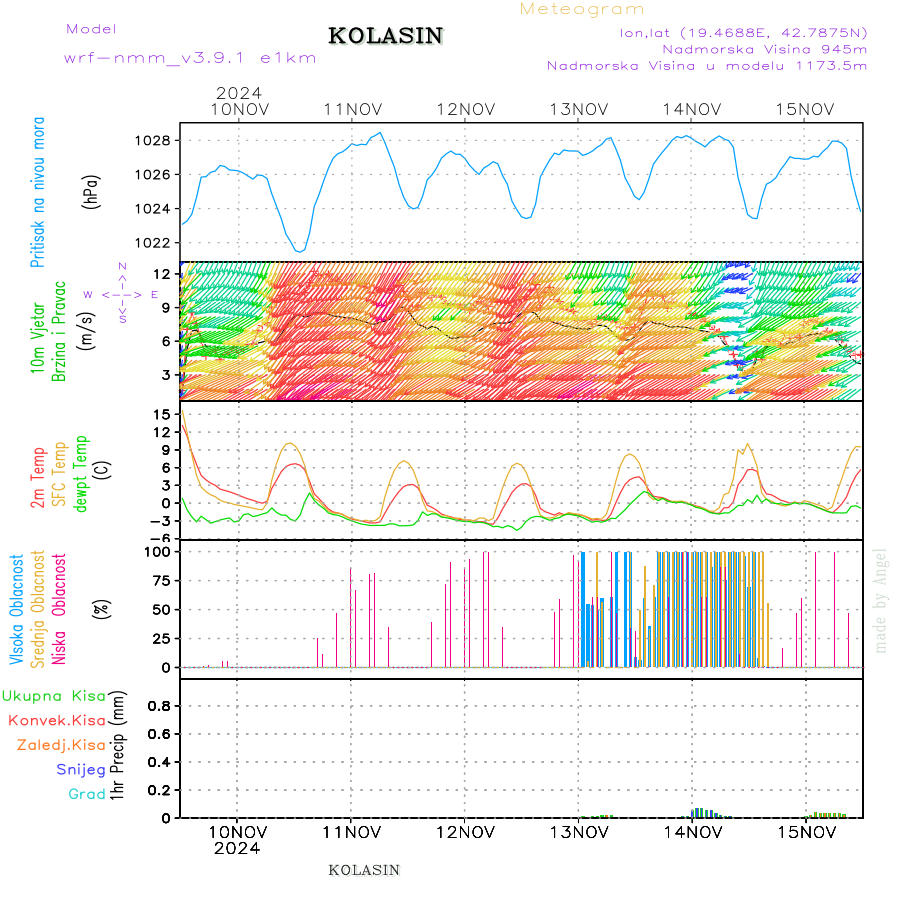This screenshot has height=900, width=900.
Task: Click the 1024 pressure tick label
Action: [153, 209]
